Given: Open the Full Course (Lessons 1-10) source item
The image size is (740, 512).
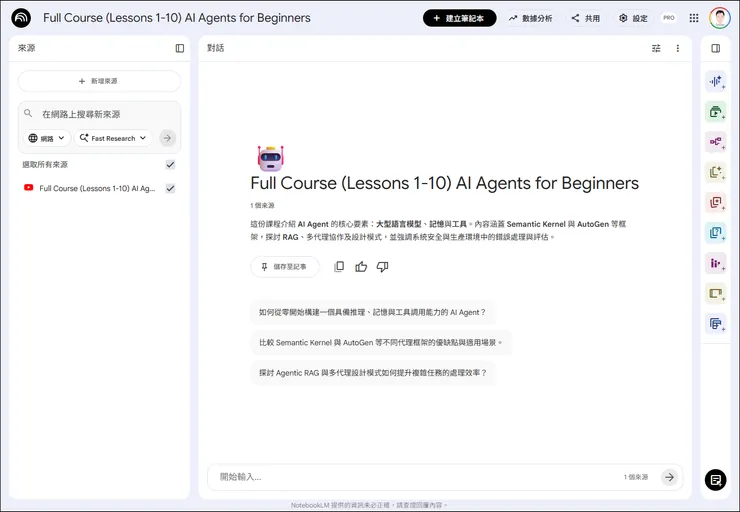Looking at the screenshot, I should (x=97, y=188).
